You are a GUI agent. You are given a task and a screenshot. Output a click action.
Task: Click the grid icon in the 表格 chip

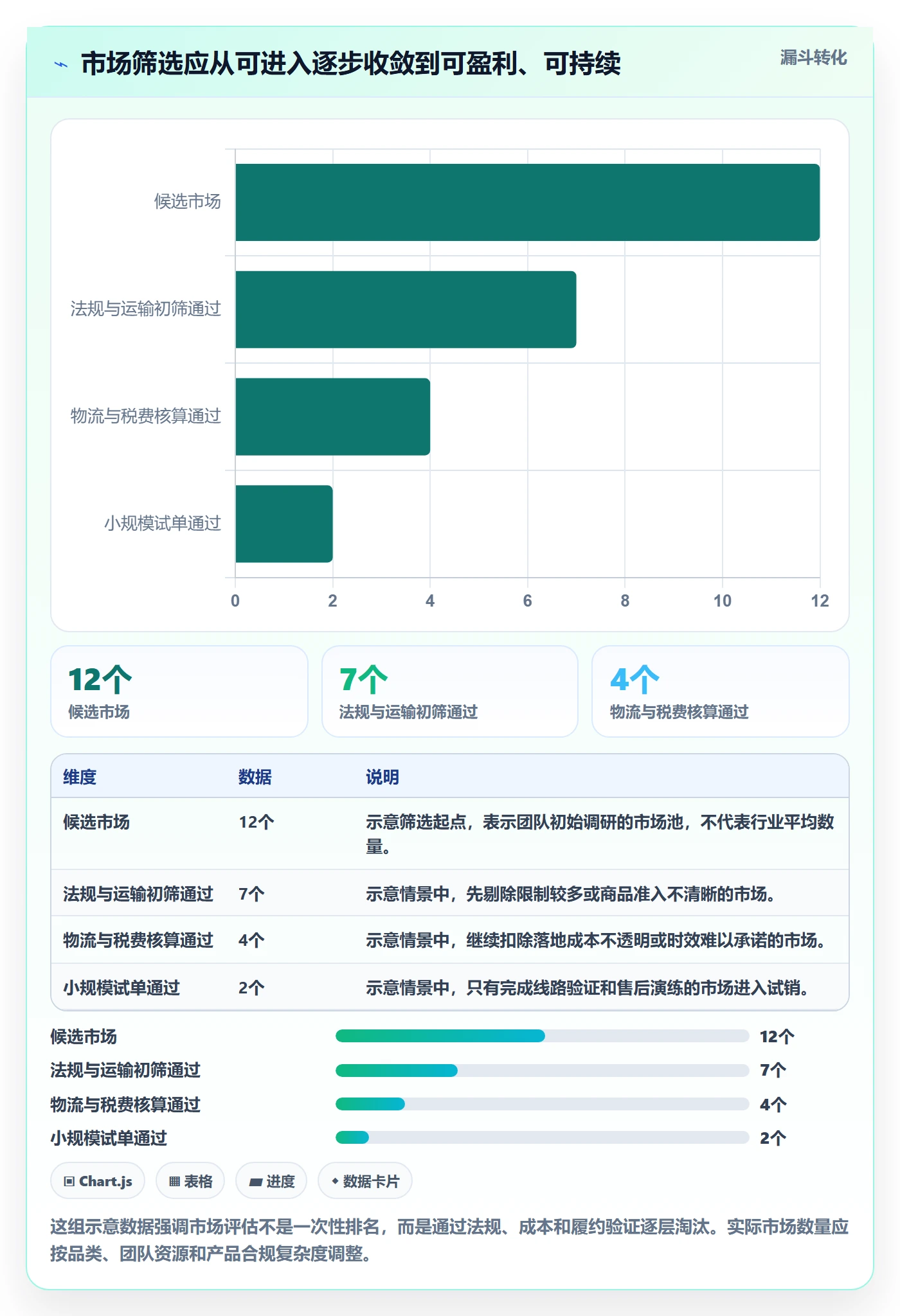[x=174, y=1181]
